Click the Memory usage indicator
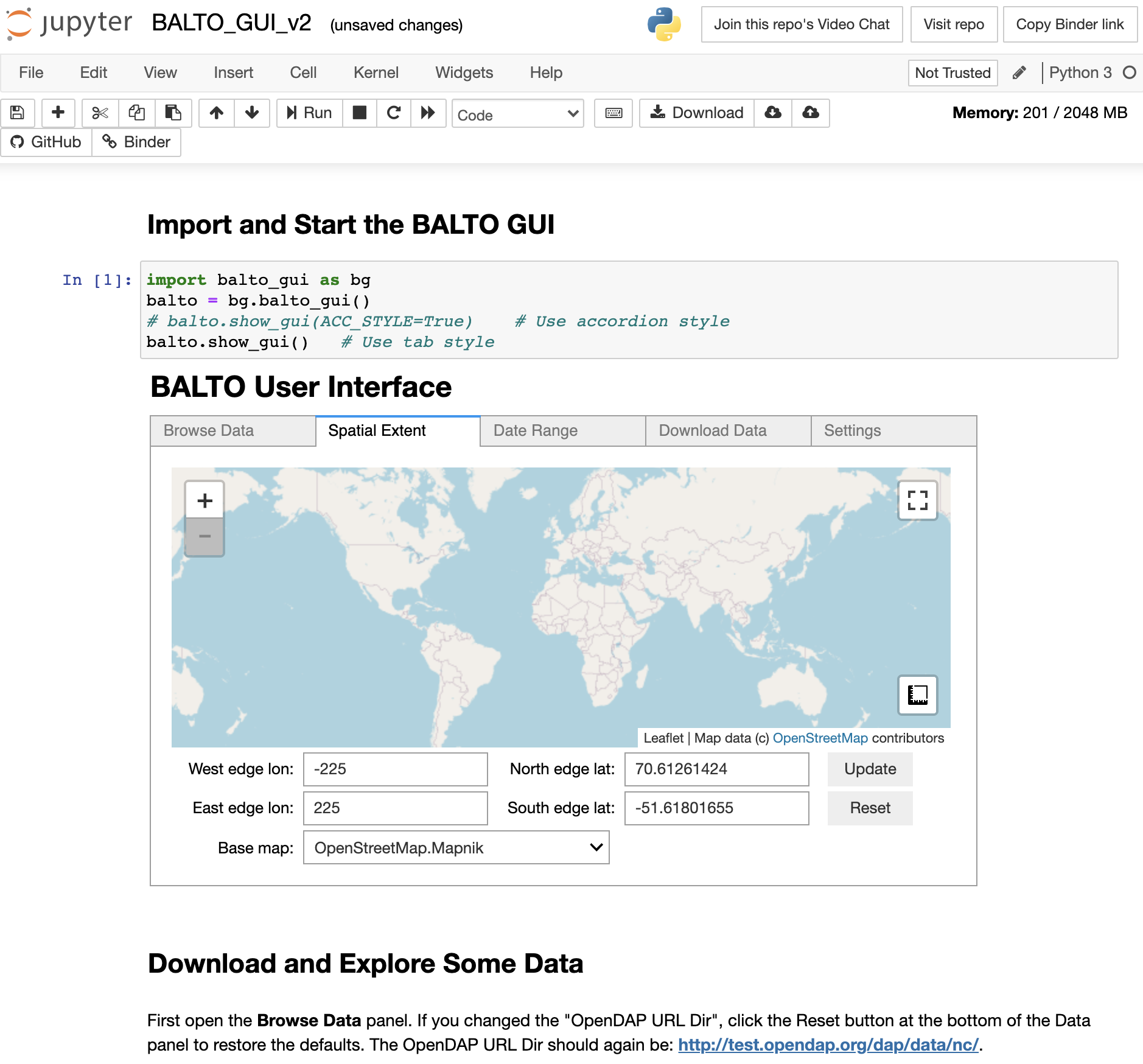 pos(1040,113)
